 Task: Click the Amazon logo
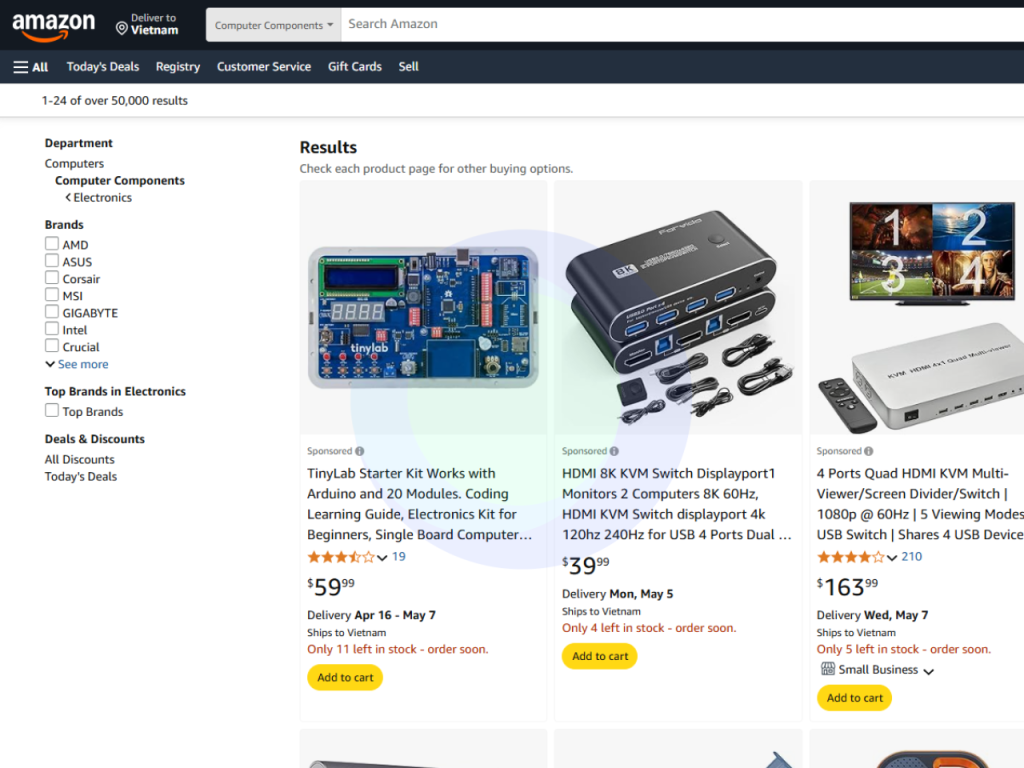click(x=54, y=27)
